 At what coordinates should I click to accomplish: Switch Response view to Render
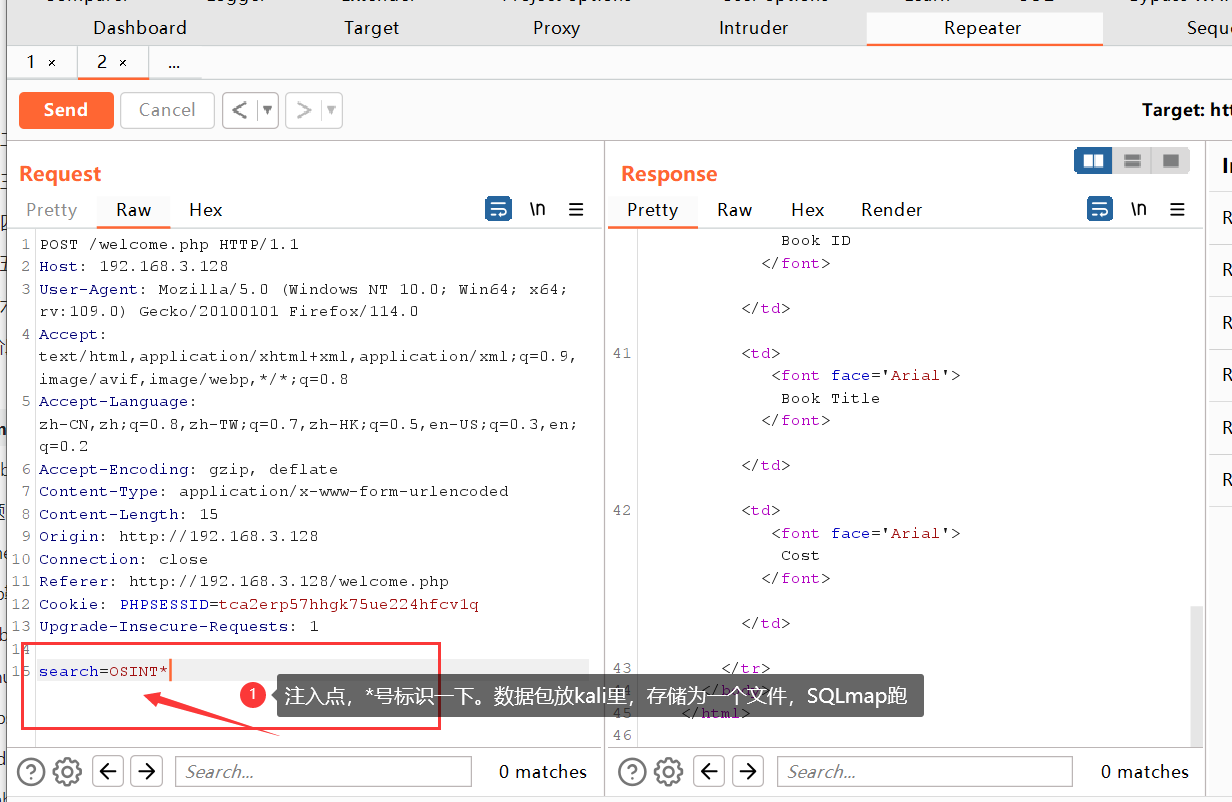(x=892, y=210)
